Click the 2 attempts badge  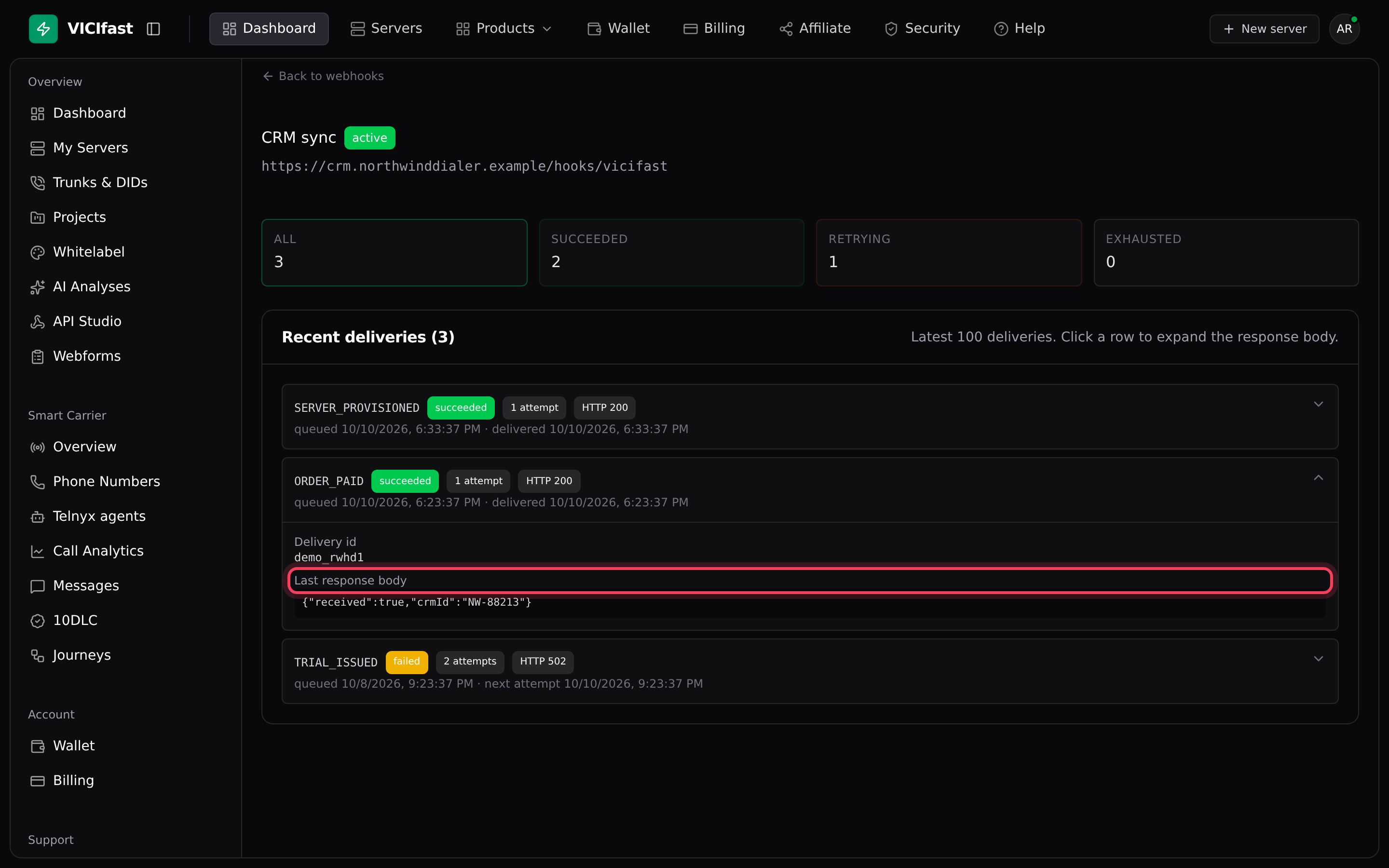(x=470, y=661)
